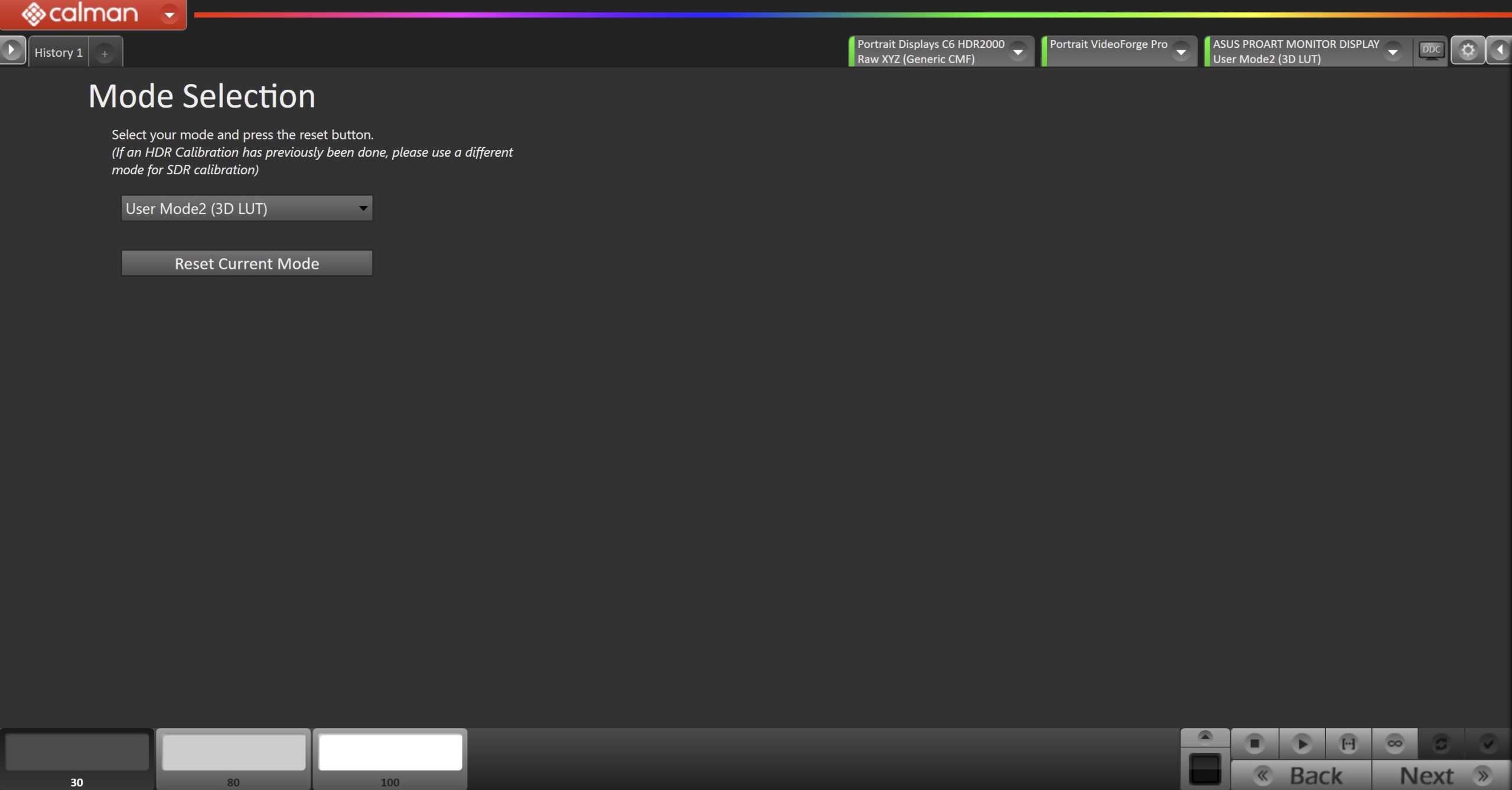Expand the Calman menu dropdown arrow
This screenshot has width=1512, height=790.
pos(170,14)
